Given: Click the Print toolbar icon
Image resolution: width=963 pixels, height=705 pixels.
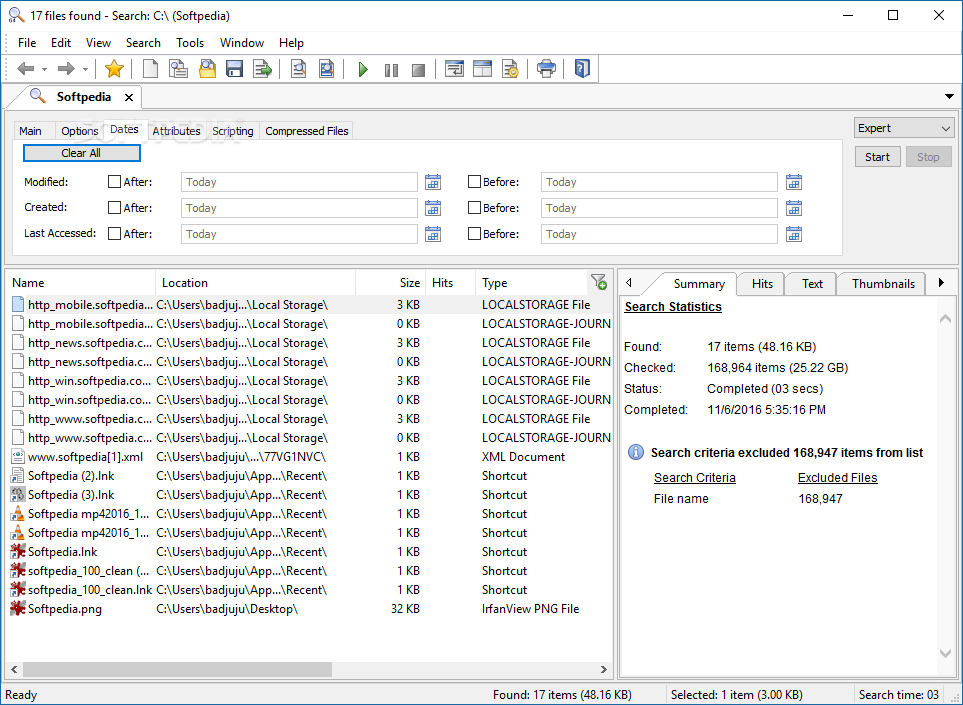Looking at the screenshot, I should [547, 69].
